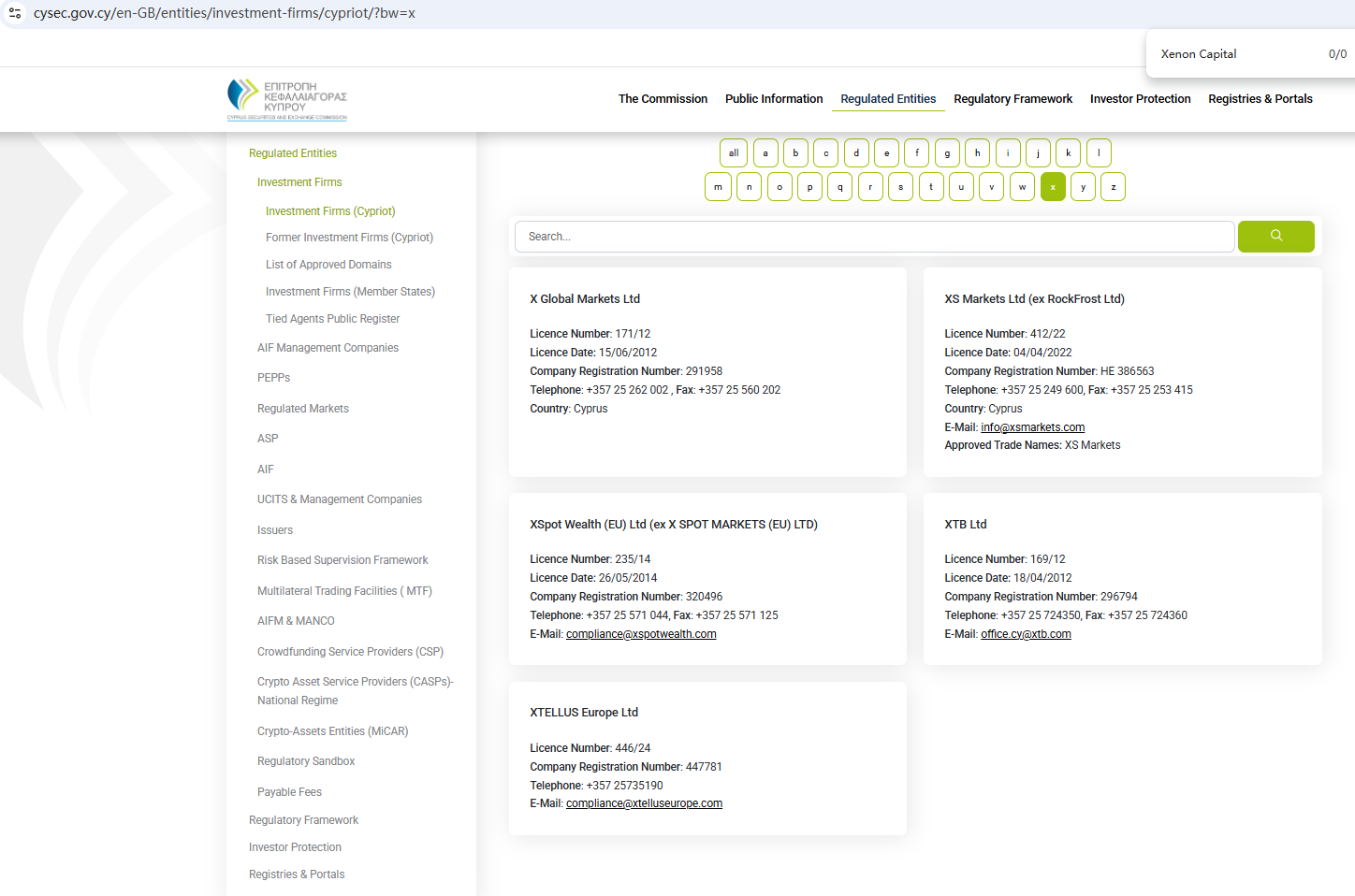Click compliance@xtelluseurope.com email link

point(644,803)
